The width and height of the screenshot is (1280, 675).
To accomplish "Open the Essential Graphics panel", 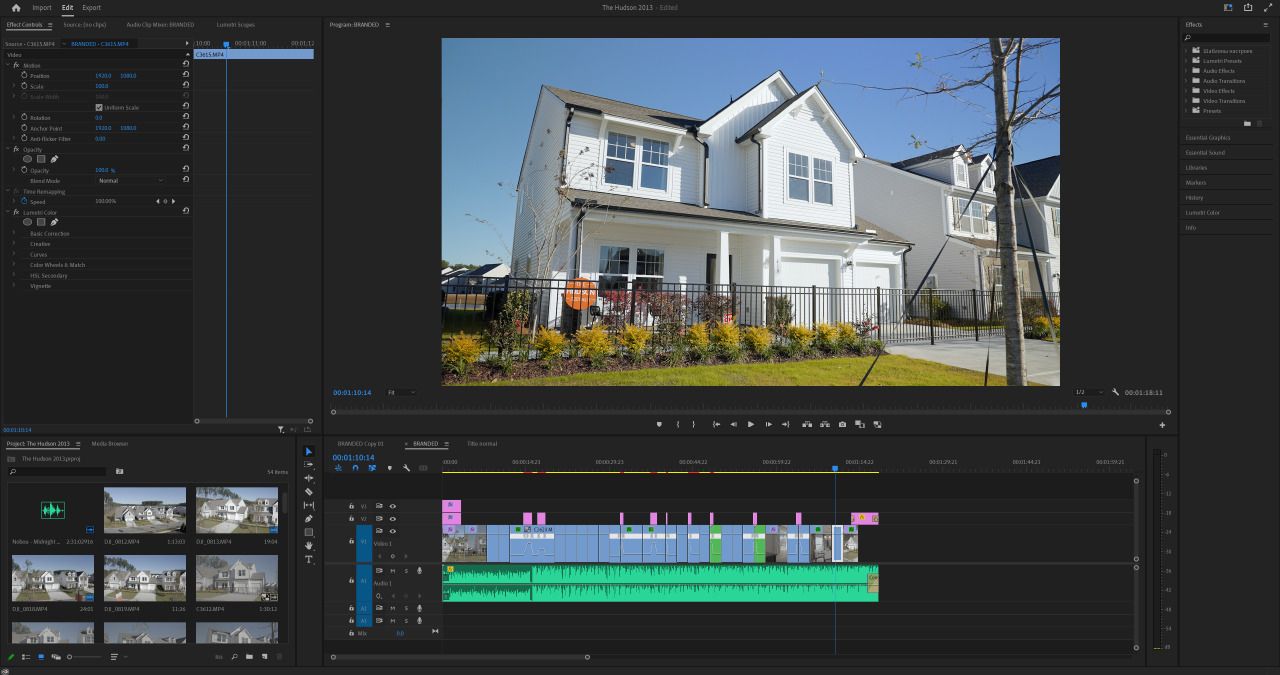I will click(x=1206, y=137).
